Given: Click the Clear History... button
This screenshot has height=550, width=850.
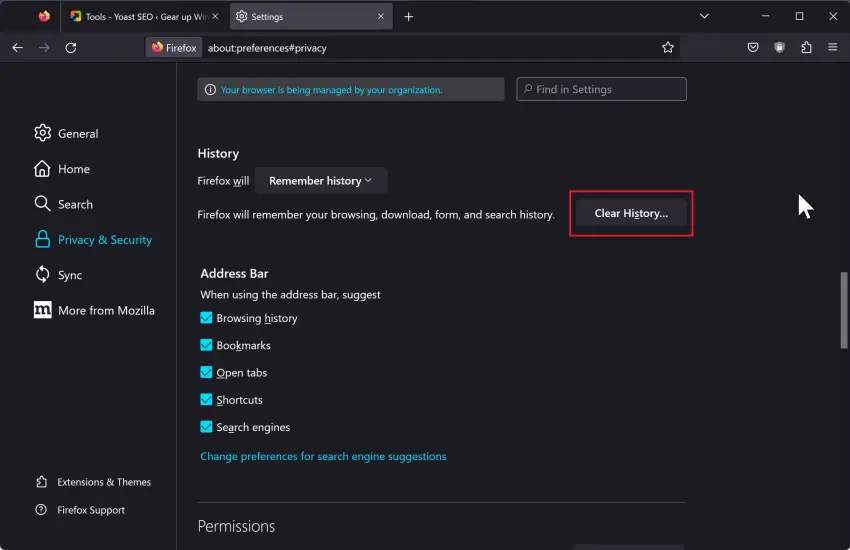Looking at the screenshot, I should pos(631,213).
